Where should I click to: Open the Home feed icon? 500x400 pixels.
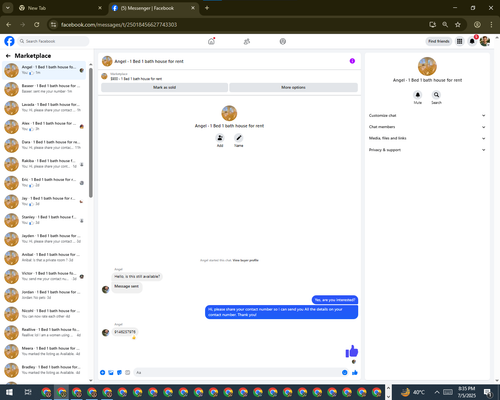(x=211, y=41)
